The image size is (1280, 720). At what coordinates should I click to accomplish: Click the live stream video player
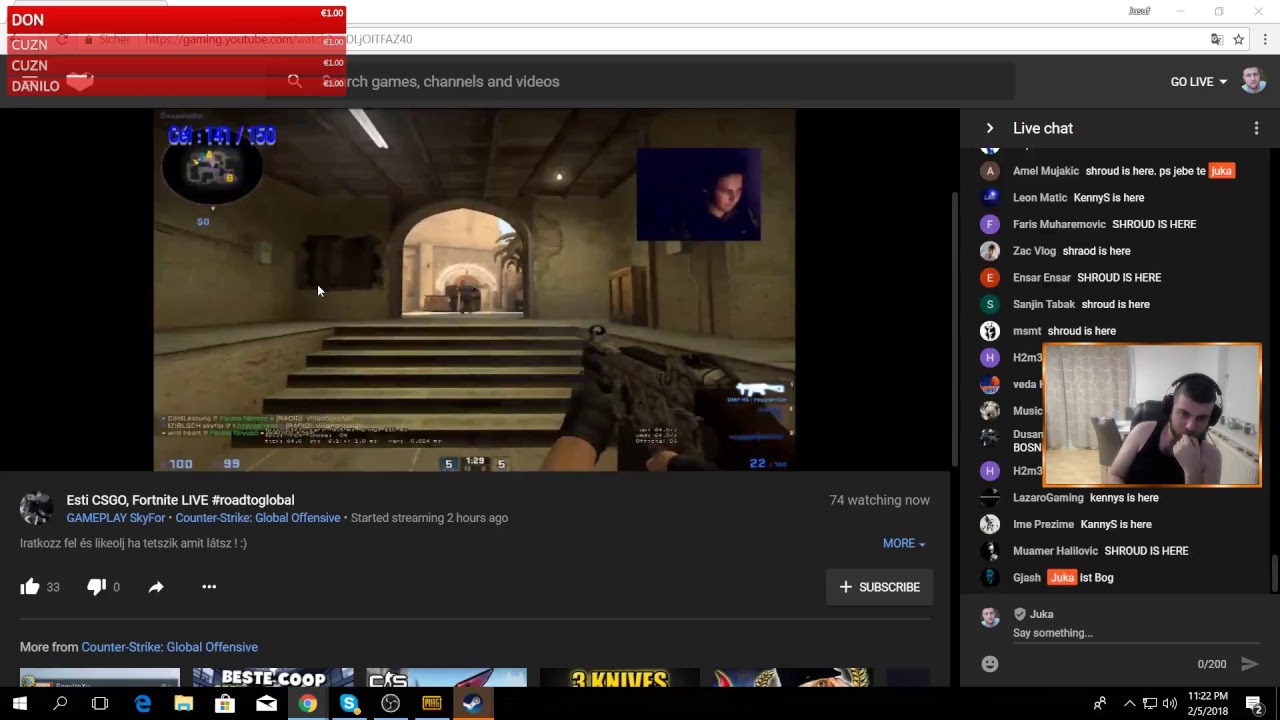(x=475, y=290)
